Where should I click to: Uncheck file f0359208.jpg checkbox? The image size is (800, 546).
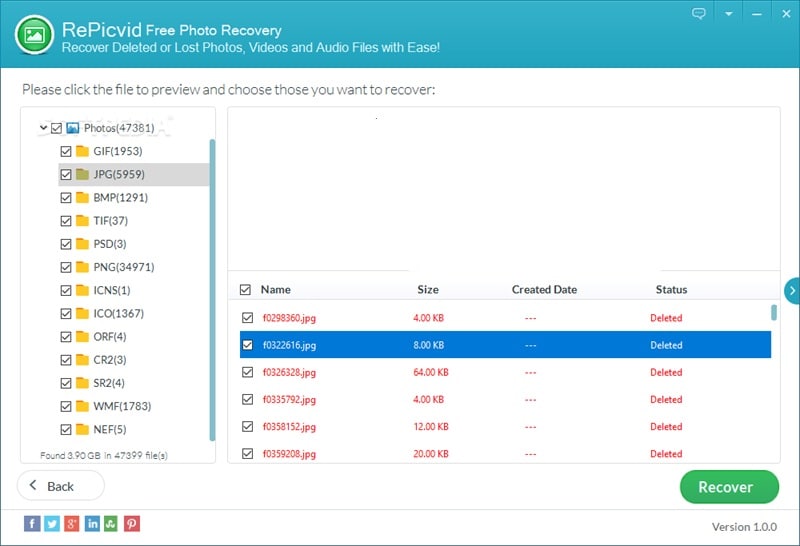tap(247, 453)
